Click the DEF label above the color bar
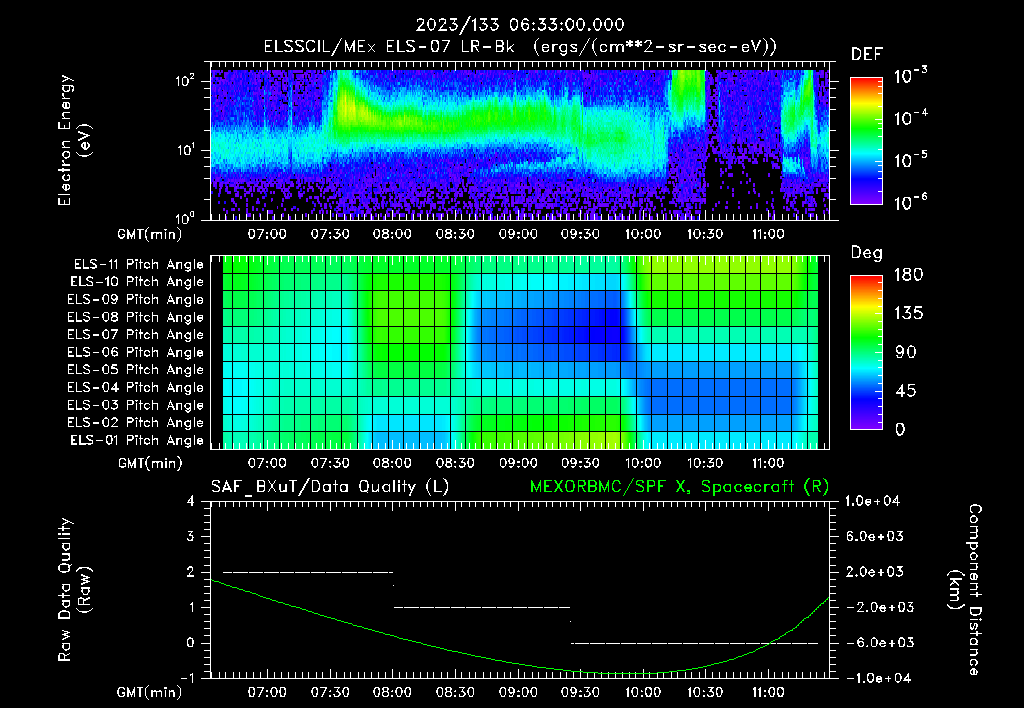The height and width of the screenshot is (708, 1024). (867, 55)
